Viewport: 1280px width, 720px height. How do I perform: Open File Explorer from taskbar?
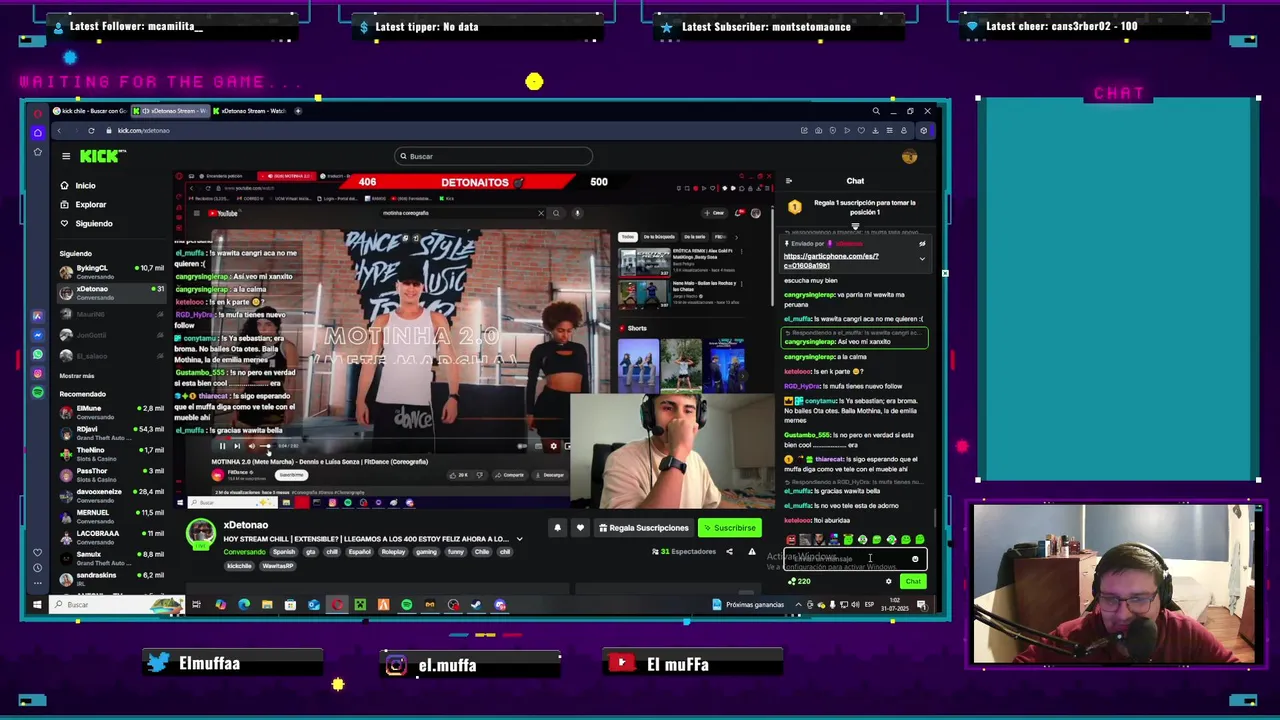point(267,604)
